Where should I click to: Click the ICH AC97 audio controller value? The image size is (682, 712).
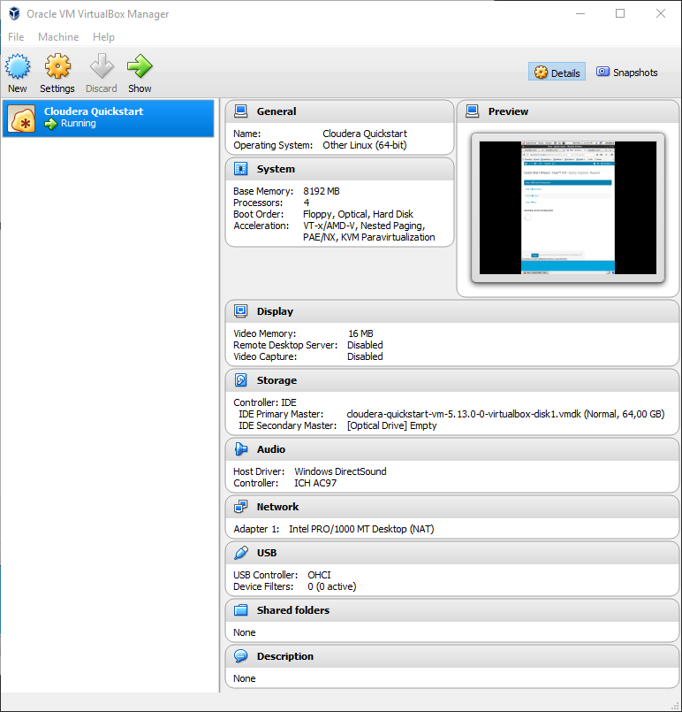(315, 483)
